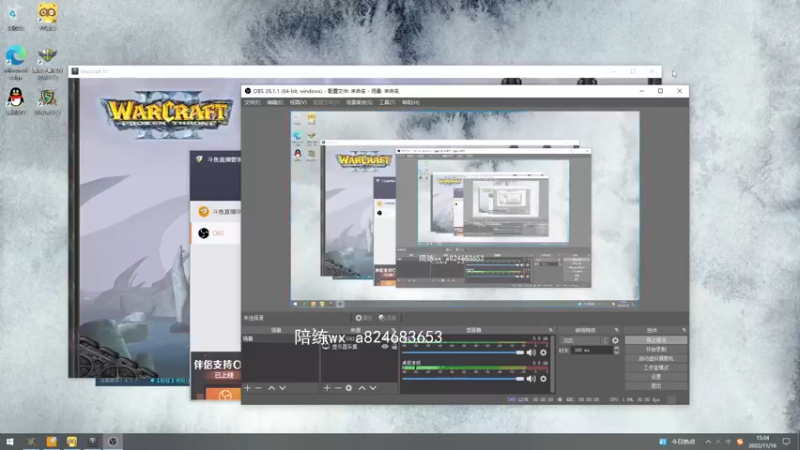Open Help menu in OBS
800x450 pixels.
click(411, 103)
